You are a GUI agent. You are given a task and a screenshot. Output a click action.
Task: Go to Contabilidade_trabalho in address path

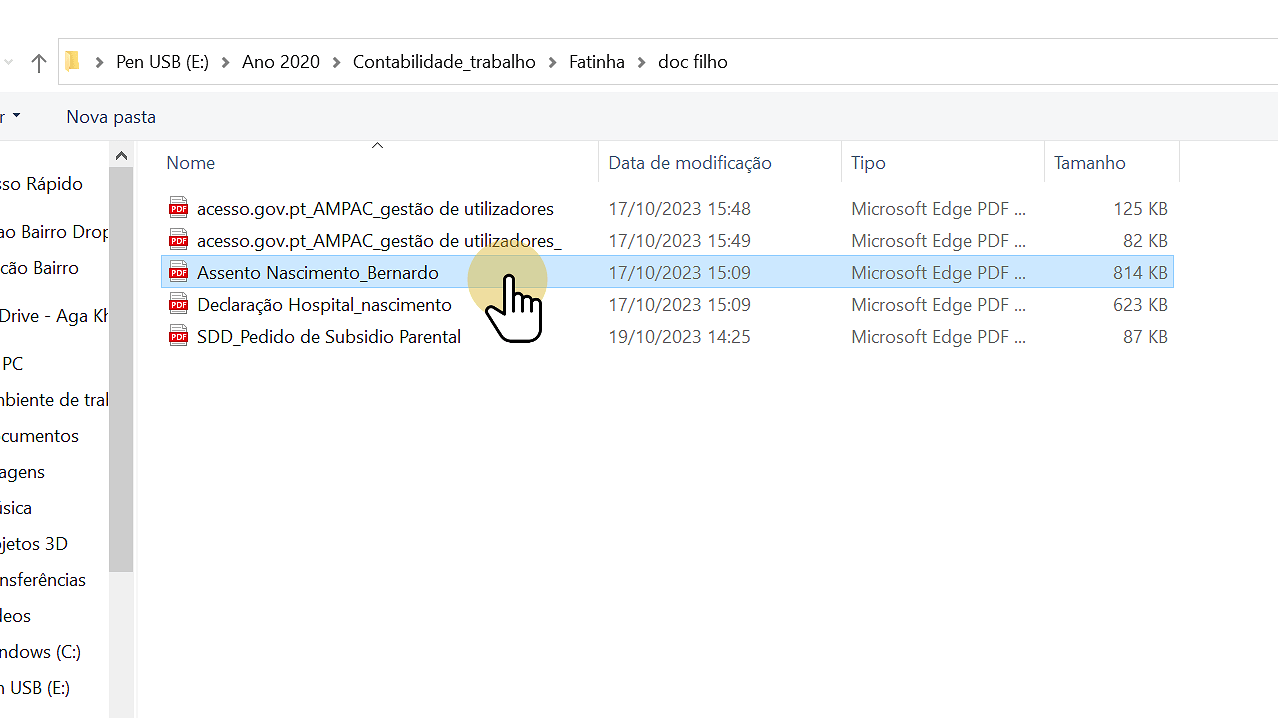coord(444,62)
